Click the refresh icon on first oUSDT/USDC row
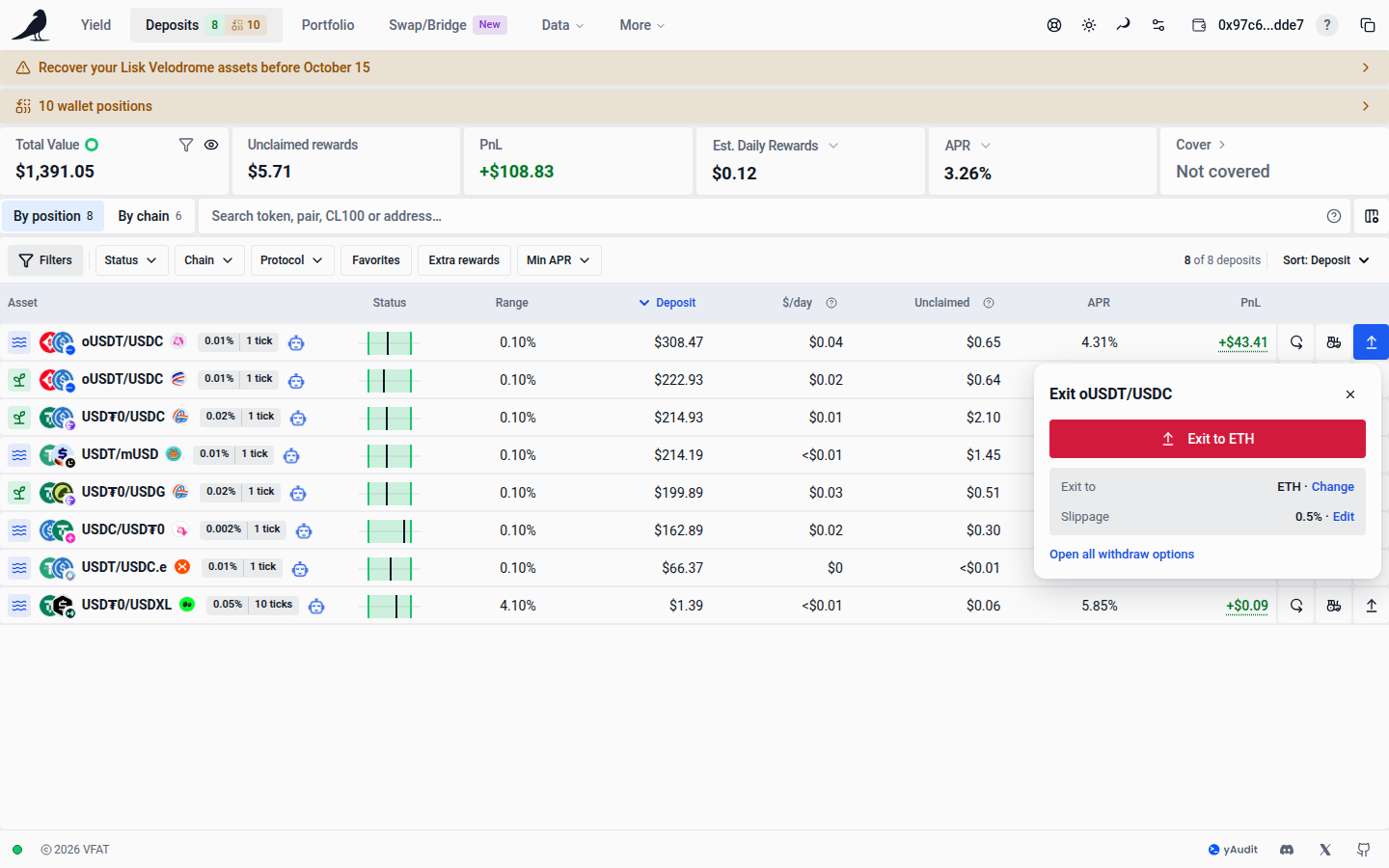The height and width of the screenshot is (868, 1389). click(x=1296, y=342)
